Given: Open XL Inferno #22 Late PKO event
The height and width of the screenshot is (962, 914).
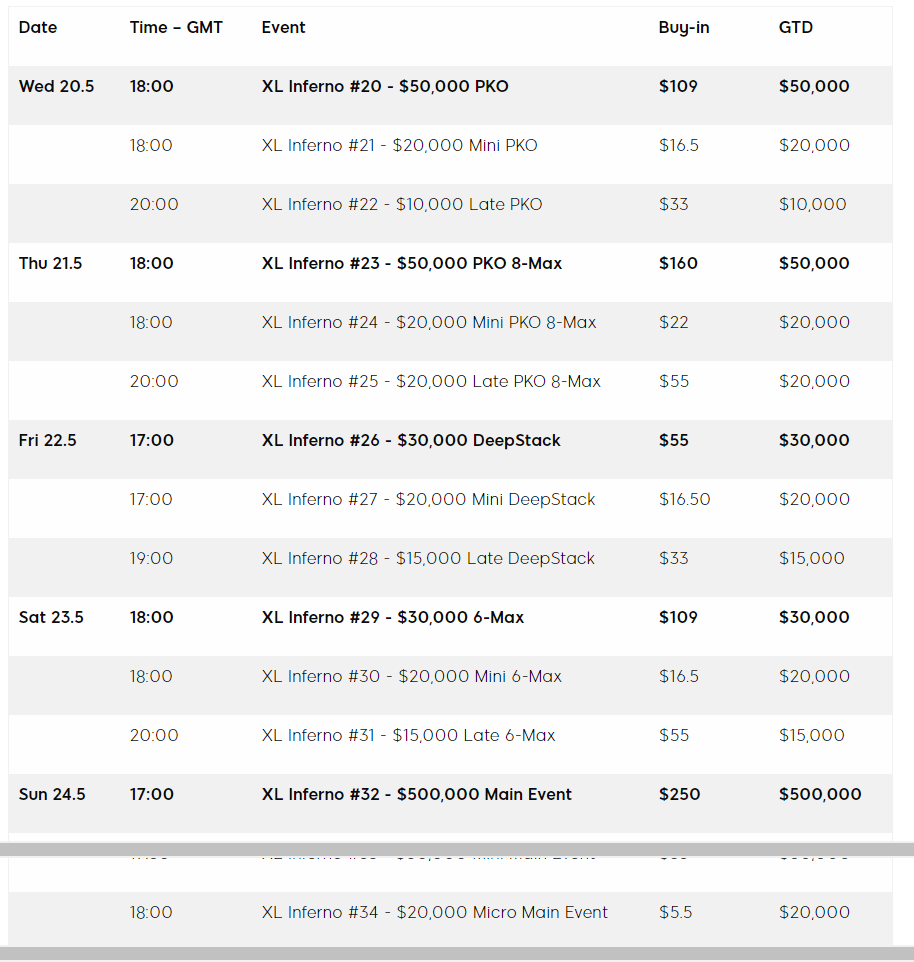Looking at the screenshot, I should pos(402,205).
